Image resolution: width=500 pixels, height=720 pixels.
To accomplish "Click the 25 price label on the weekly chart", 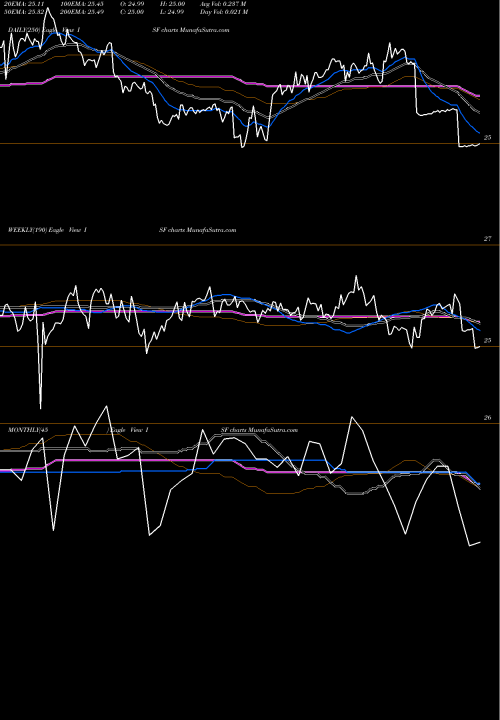I will (488, 340).
